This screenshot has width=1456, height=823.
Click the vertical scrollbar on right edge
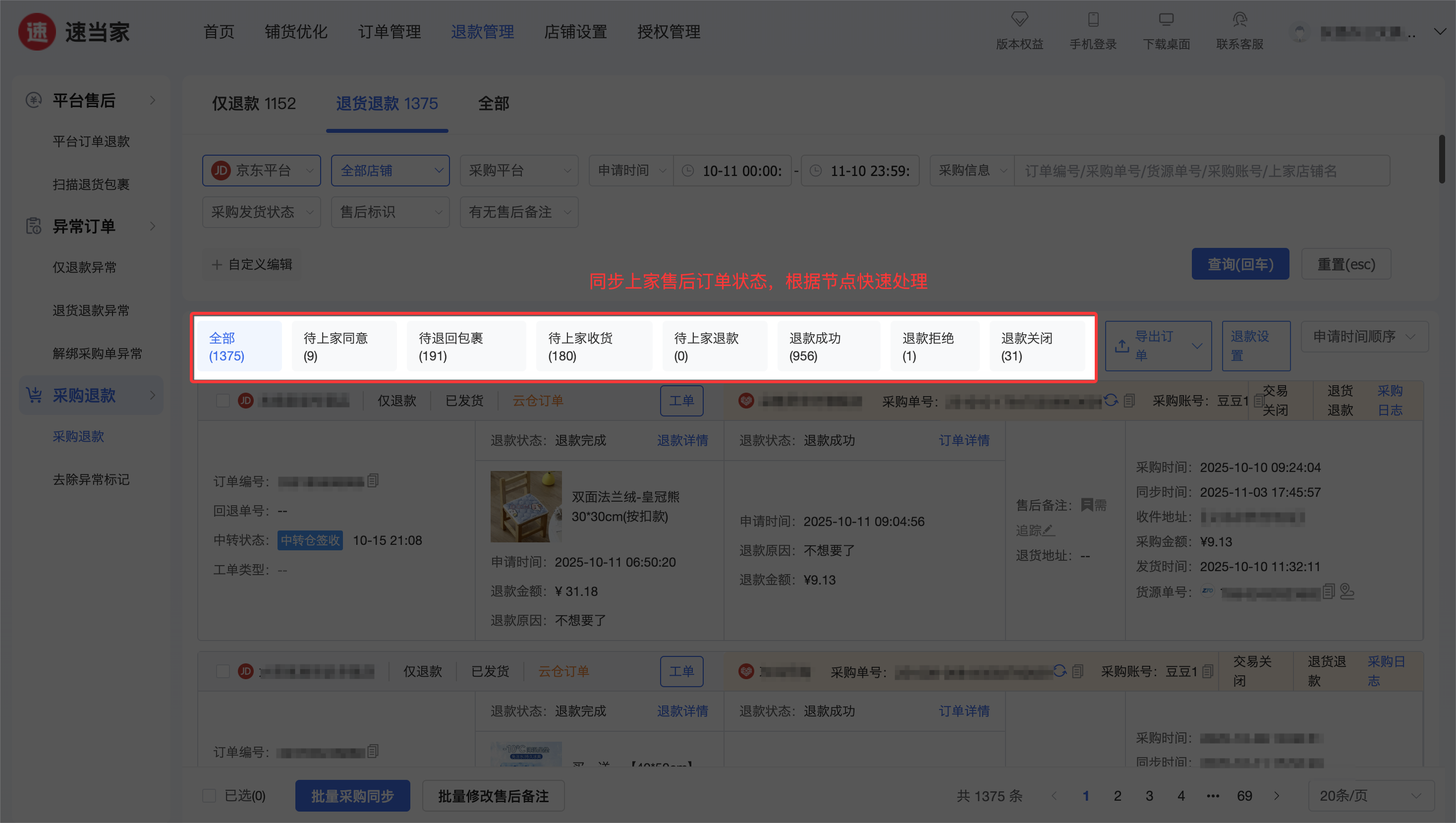(1442, 160)
